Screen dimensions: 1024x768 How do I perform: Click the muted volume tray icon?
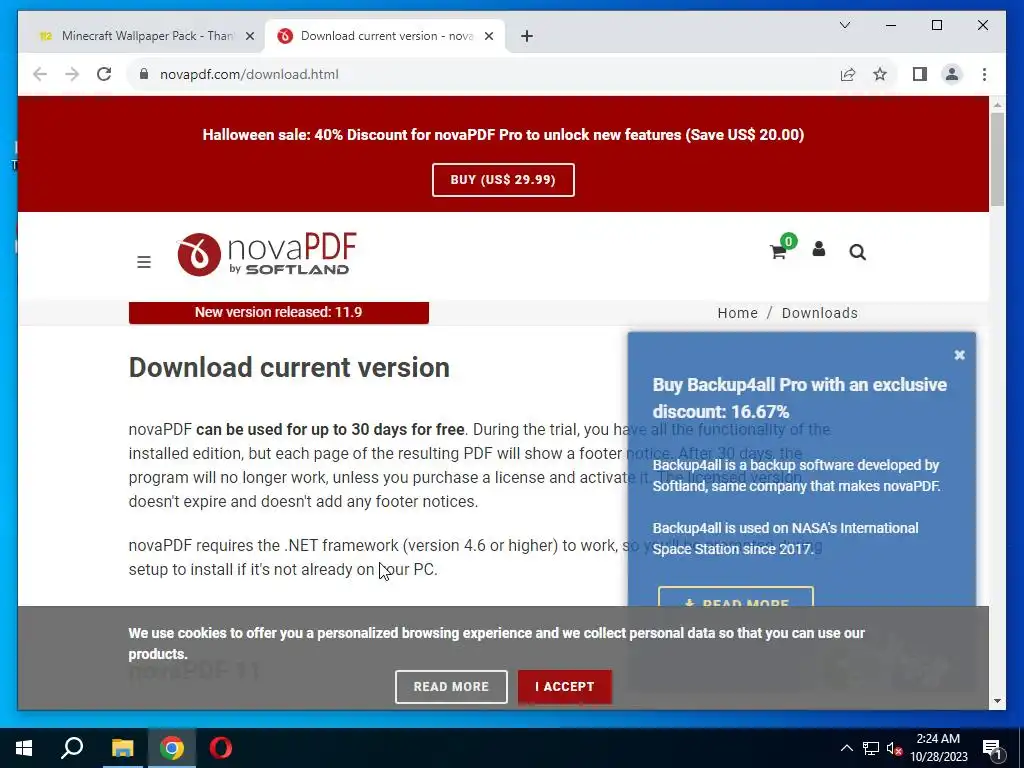894,748
